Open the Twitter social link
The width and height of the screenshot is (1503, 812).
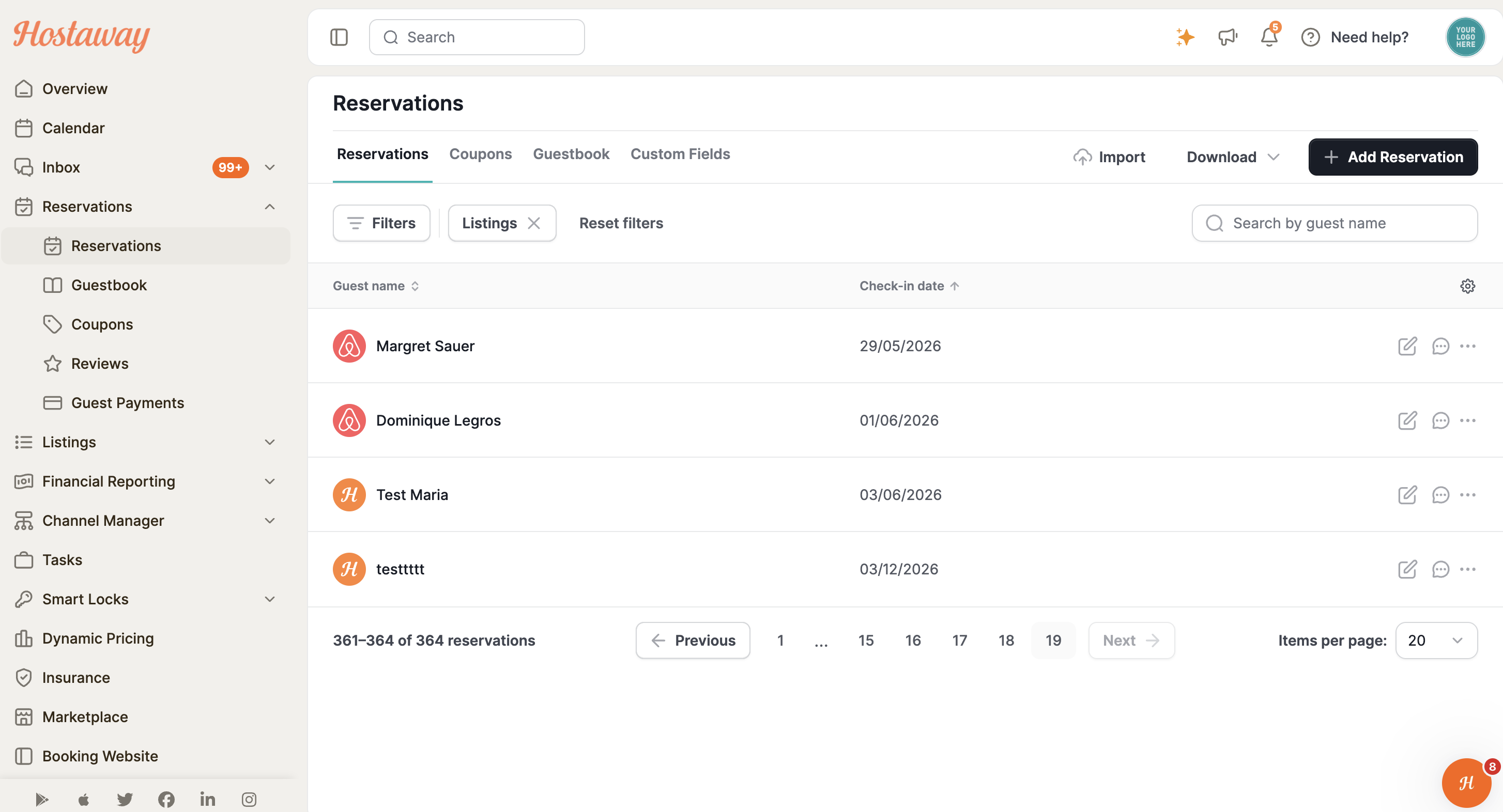[x=125, y=799]
